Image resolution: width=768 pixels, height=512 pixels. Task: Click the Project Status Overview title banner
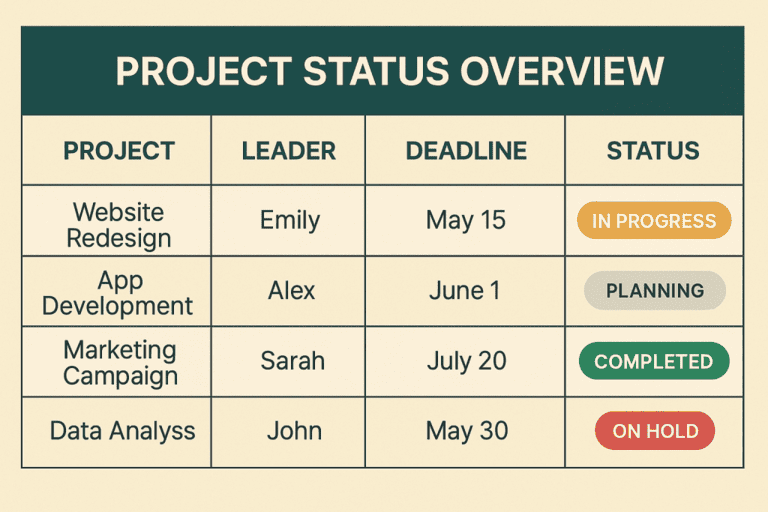pos(383,71)
